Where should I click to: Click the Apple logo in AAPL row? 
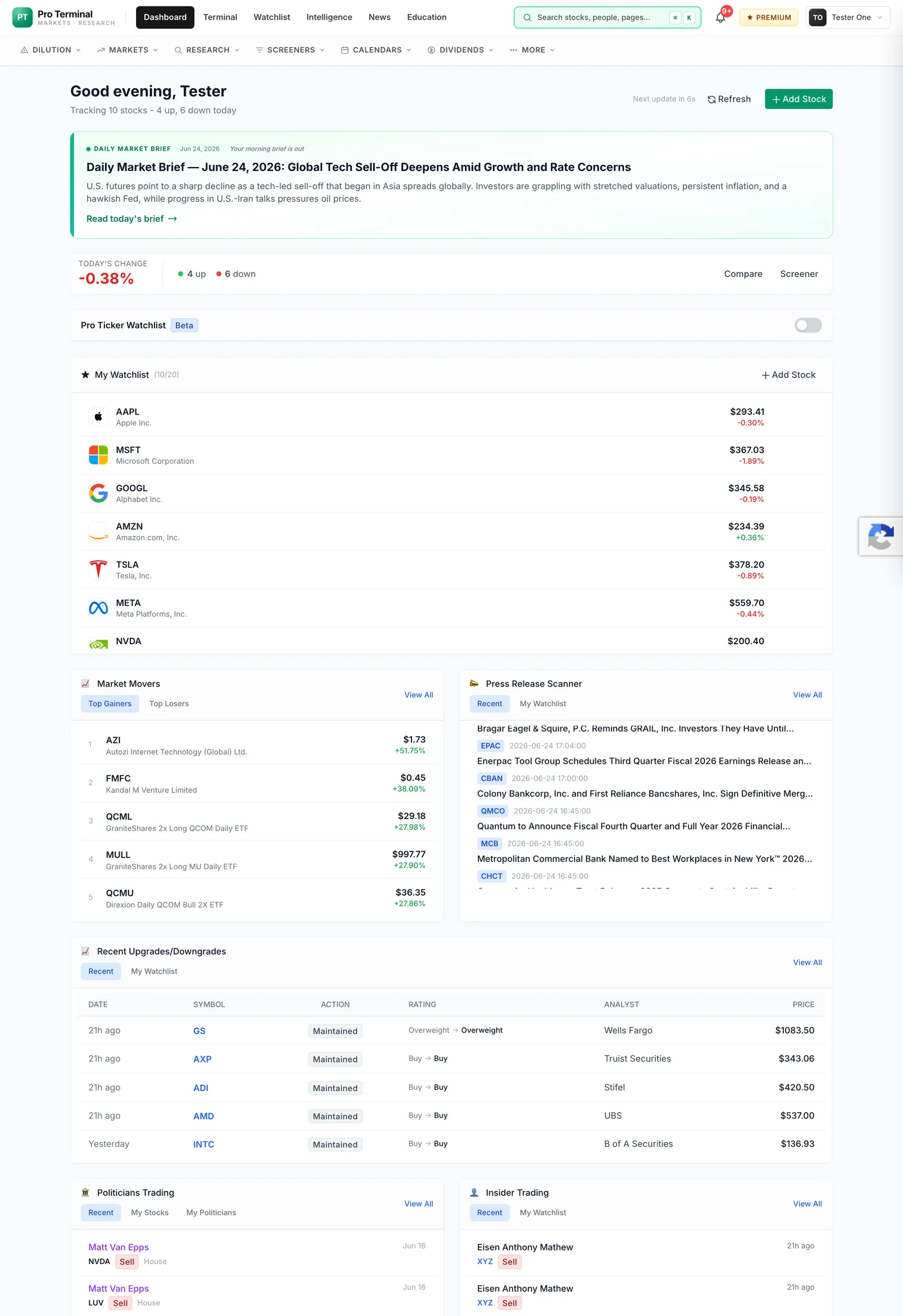click(x=99, y=417)
